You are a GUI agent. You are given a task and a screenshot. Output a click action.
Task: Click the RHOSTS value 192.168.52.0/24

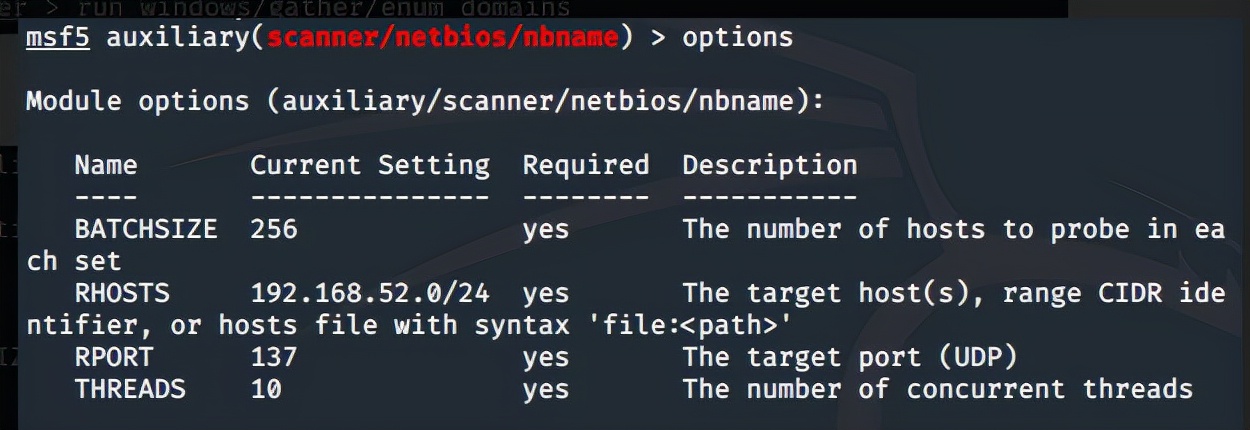[x=369, y=293]
